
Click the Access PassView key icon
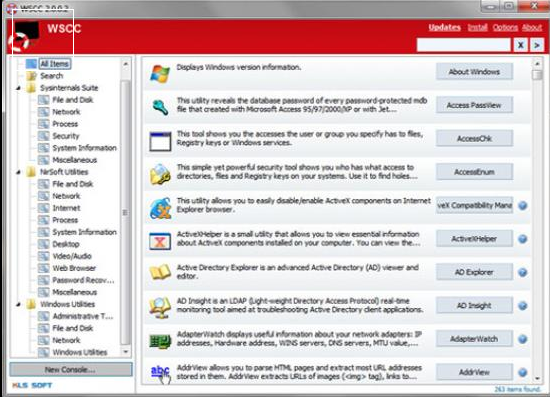[x=160, y=107]
